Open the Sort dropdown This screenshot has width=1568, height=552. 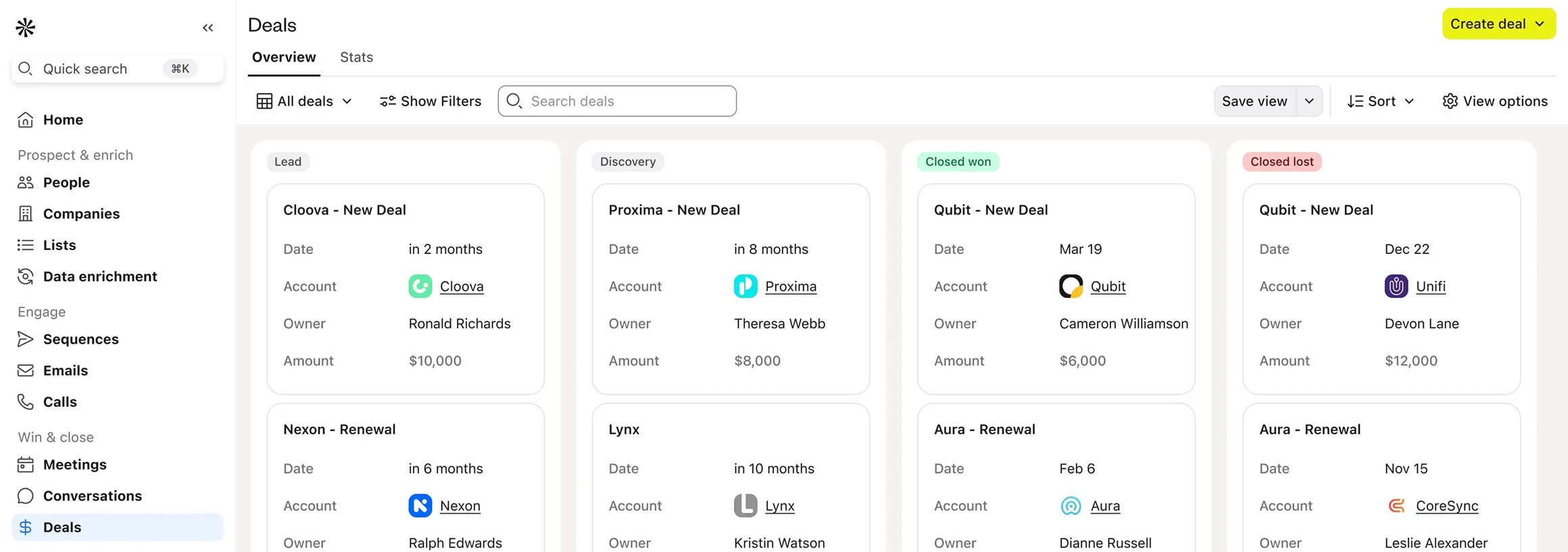[x=1380, y=101]
